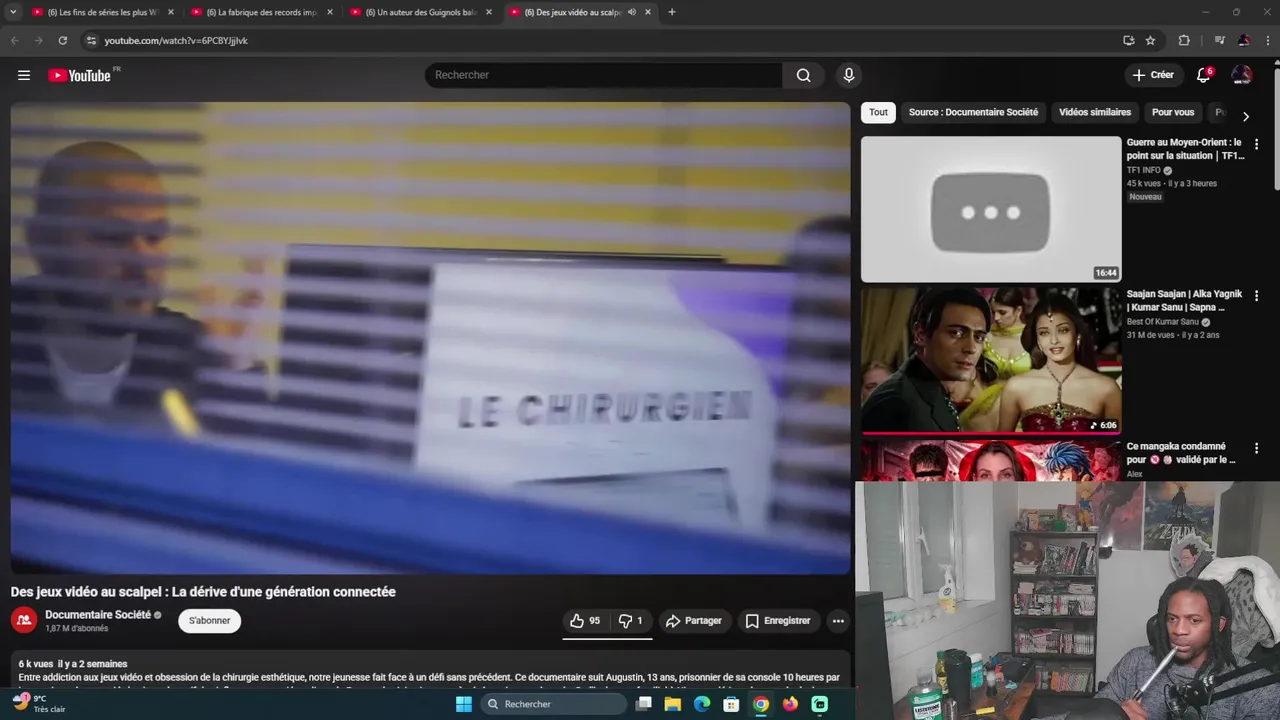Viewport: 1280px width, 720px height.
Task: Select the Tout filter chip
Action: pos(878,112)
